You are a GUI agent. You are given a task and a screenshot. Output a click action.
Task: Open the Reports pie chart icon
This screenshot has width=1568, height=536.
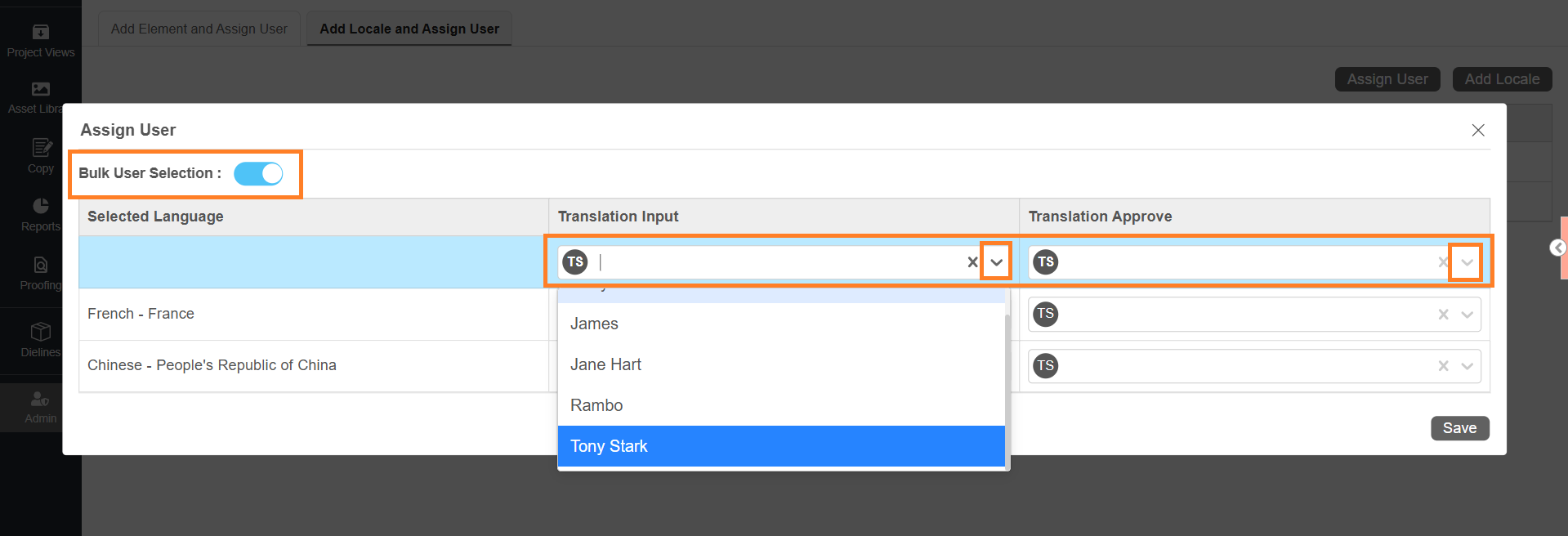point(41,206)
